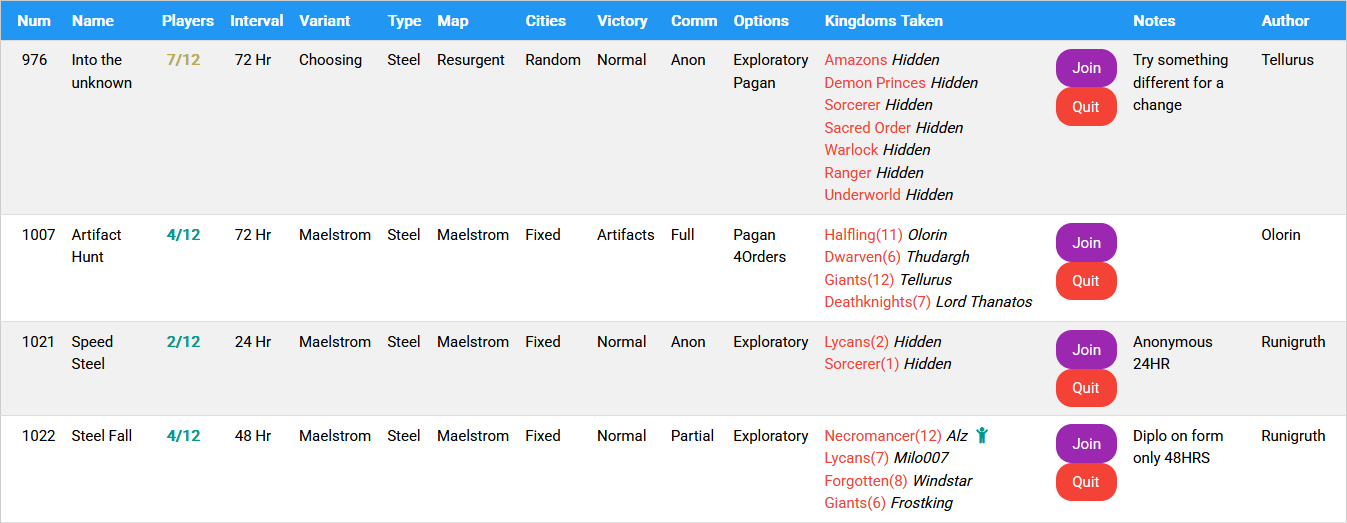
Task: Sort by the Players column header
Action: (x=188, y=20)
